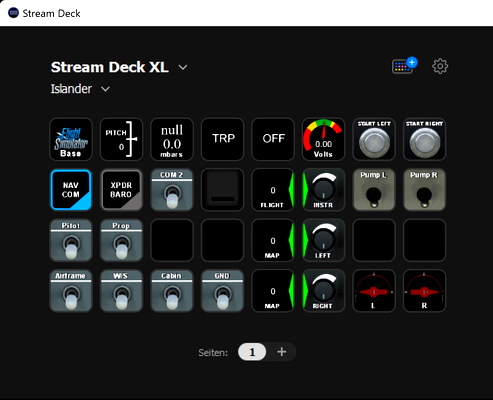Expand the Islander profile dropdown
This screenshot has width=493, height=400.
point(105,89)
